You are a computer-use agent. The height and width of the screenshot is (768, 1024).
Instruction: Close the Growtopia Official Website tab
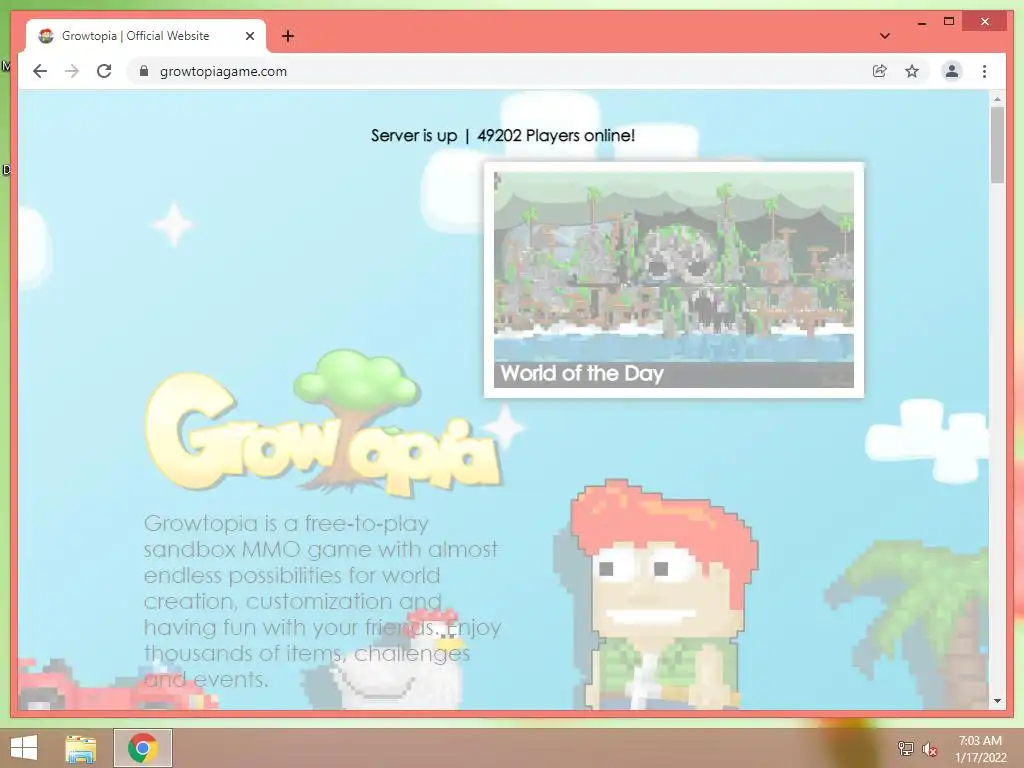[249, 36]
